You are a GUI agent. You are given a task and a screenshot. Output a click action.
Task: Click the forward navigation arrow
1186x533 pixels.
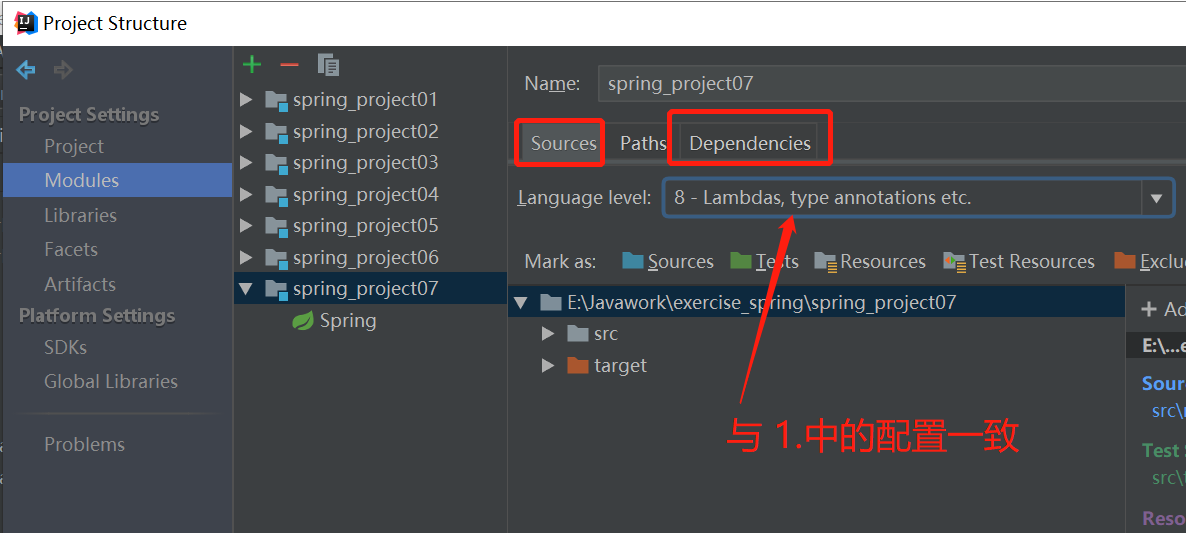(x=64, y=70)
